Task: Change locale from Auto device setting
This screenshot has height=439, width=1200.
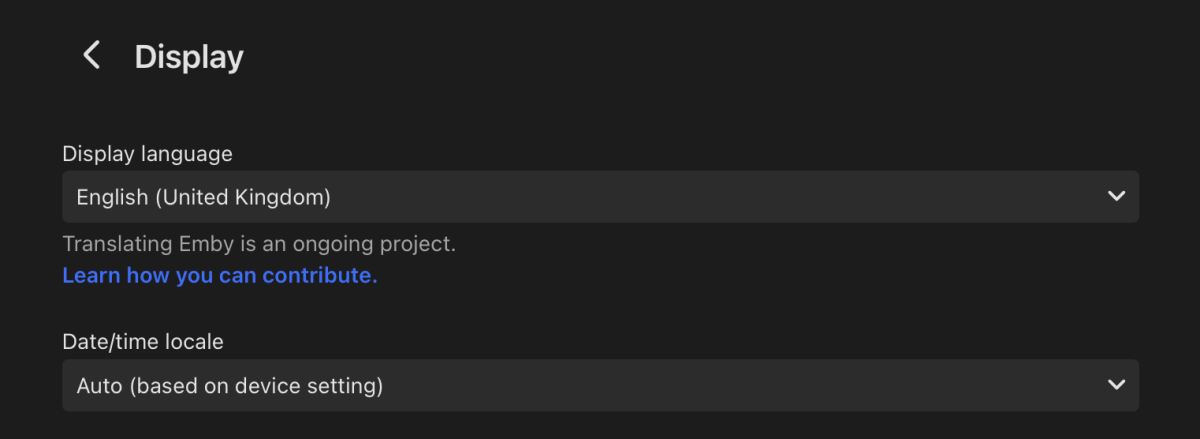Action: click(600, 385)
